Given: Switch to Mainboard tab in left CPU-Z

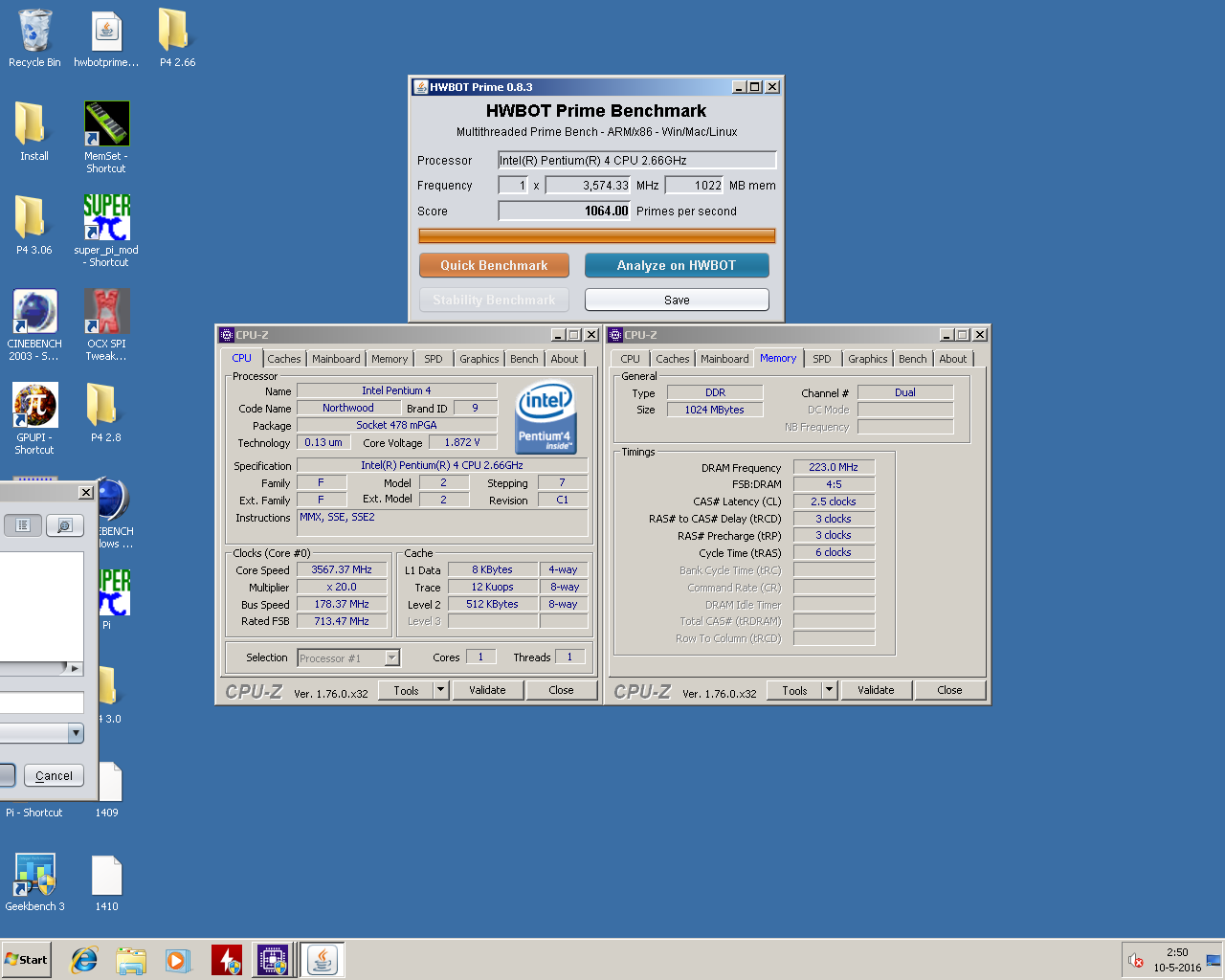Looking at the screenshot, I should (x=336, y=359).
